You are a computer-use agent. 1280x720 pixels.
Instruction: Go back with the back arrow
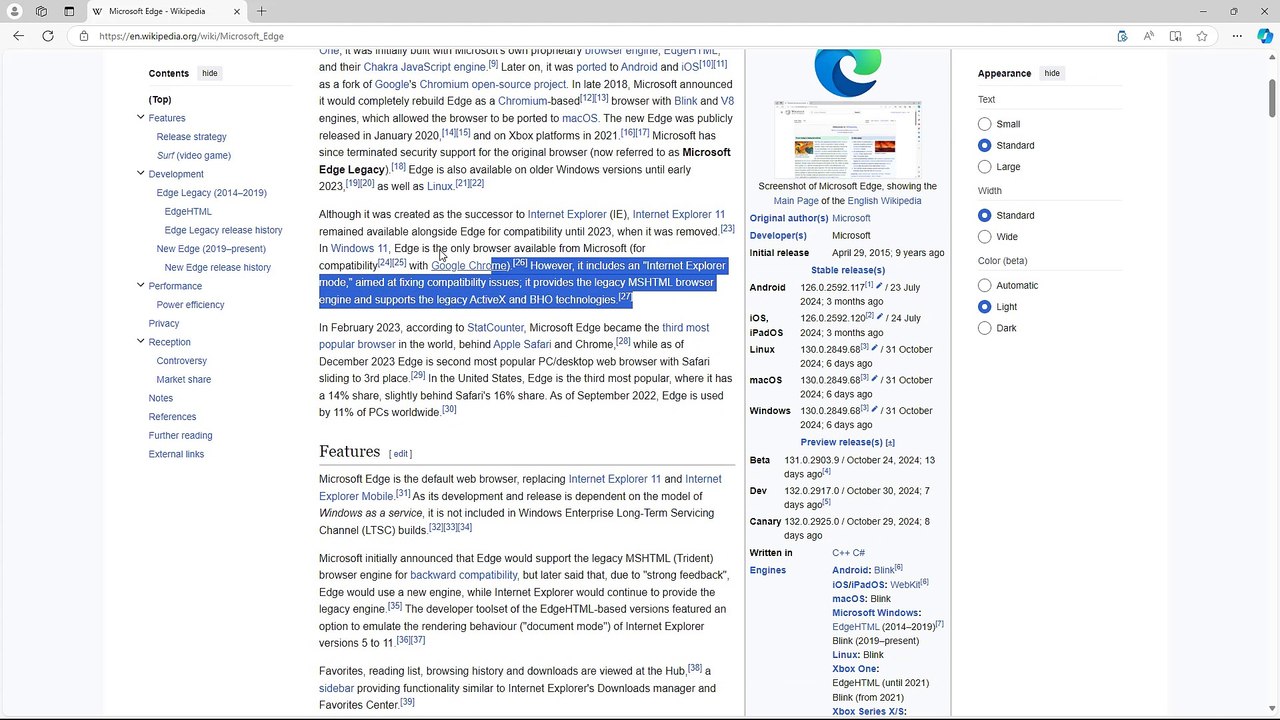coord(18,36)
